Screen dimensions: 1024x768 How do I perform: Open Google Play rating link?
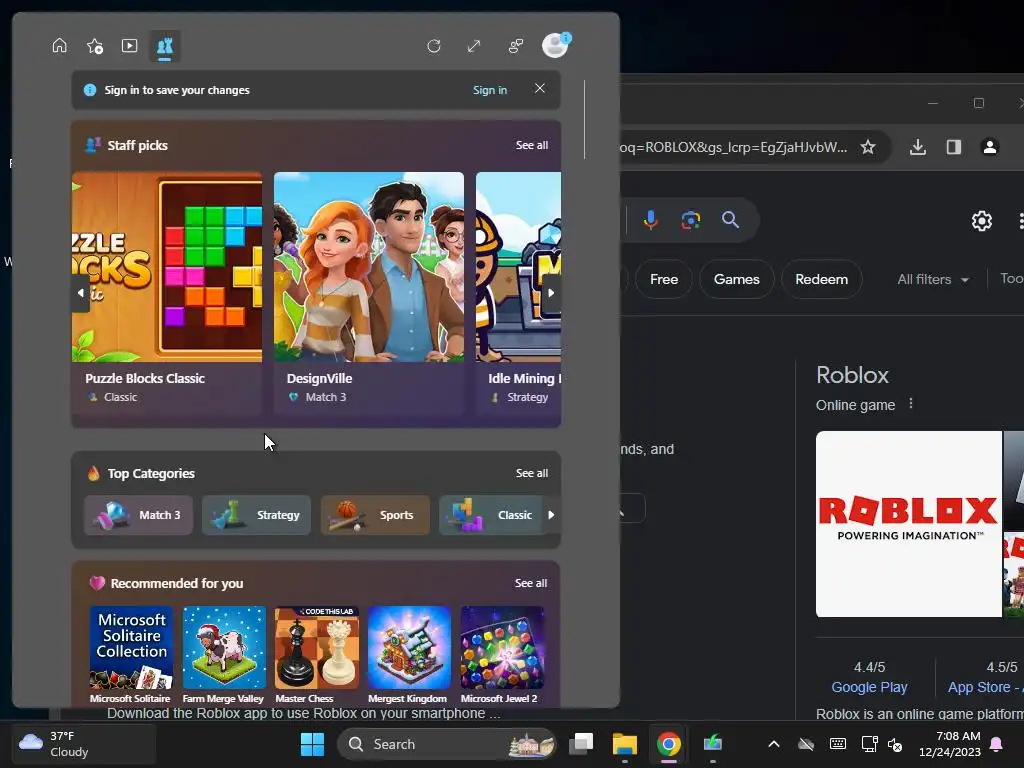(869, 687)
